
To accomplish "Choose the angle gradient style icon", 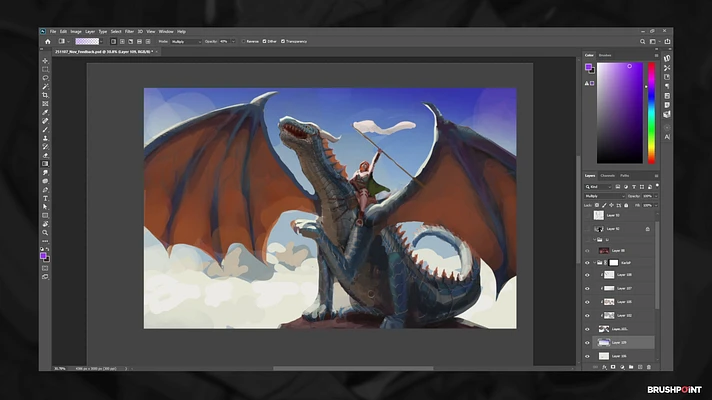I will [x=131, y=41].
